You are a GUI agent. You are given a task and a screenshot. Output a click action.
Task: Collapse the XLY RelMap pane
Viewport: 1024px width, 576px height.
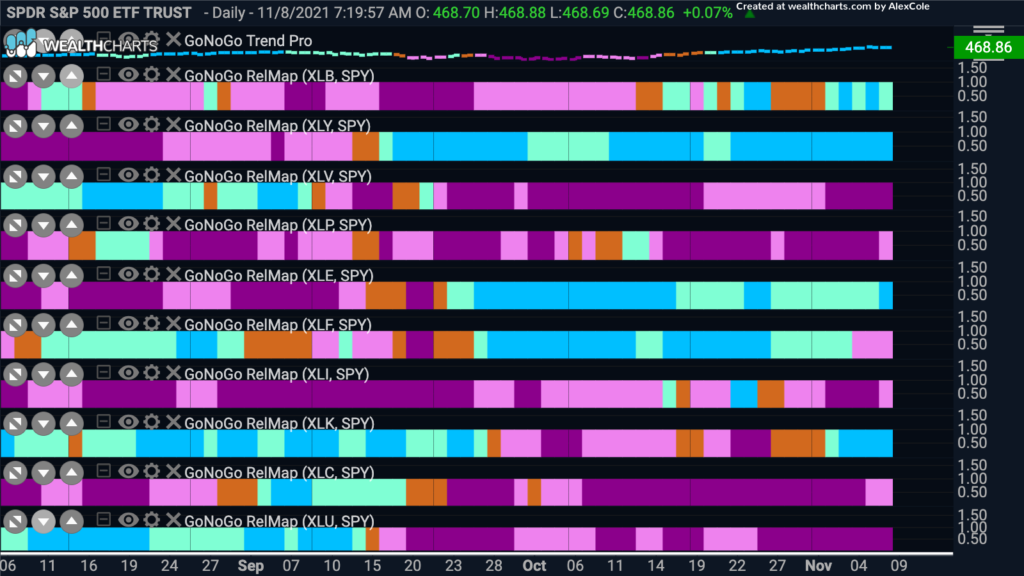(103, 123)
